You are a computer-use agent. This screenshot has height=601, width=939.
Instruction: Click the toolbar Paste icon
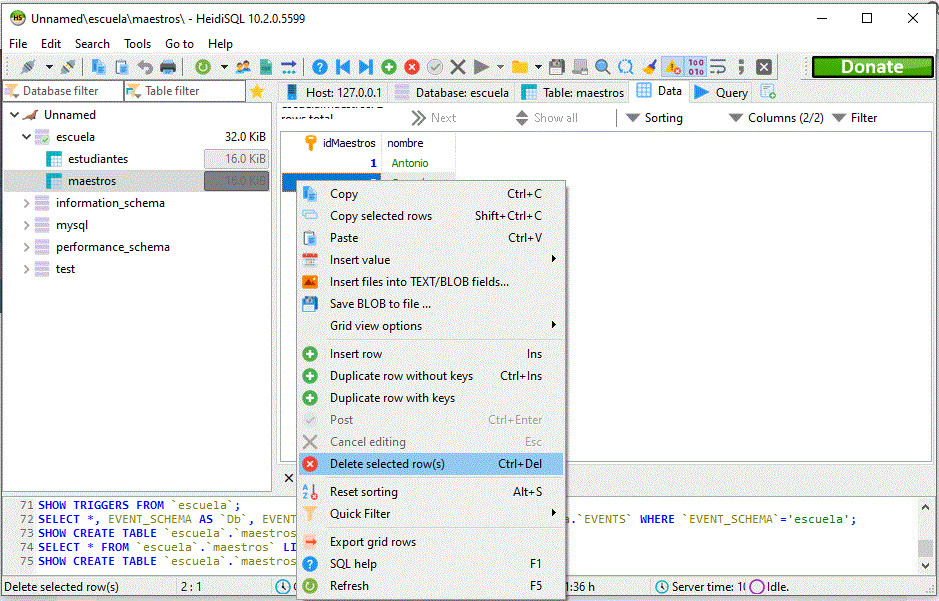click(x=122, y=67)
